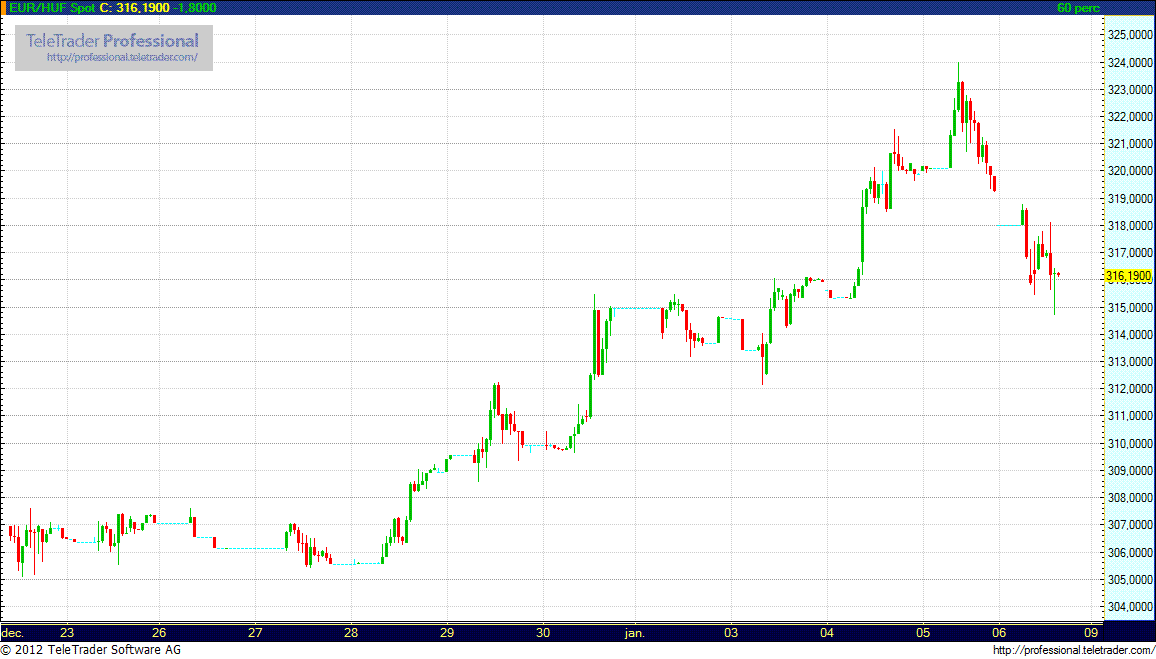Click the dec. month label on time axis
1156x659 pixels.
(x=13, y=632)
